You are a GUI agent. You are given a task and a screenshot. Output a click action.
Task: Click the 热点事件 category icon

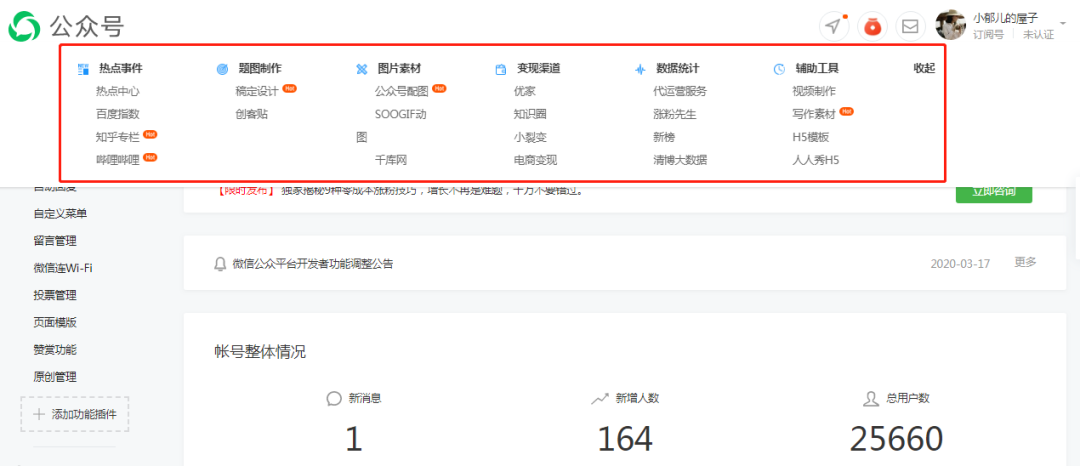(84, 69)
